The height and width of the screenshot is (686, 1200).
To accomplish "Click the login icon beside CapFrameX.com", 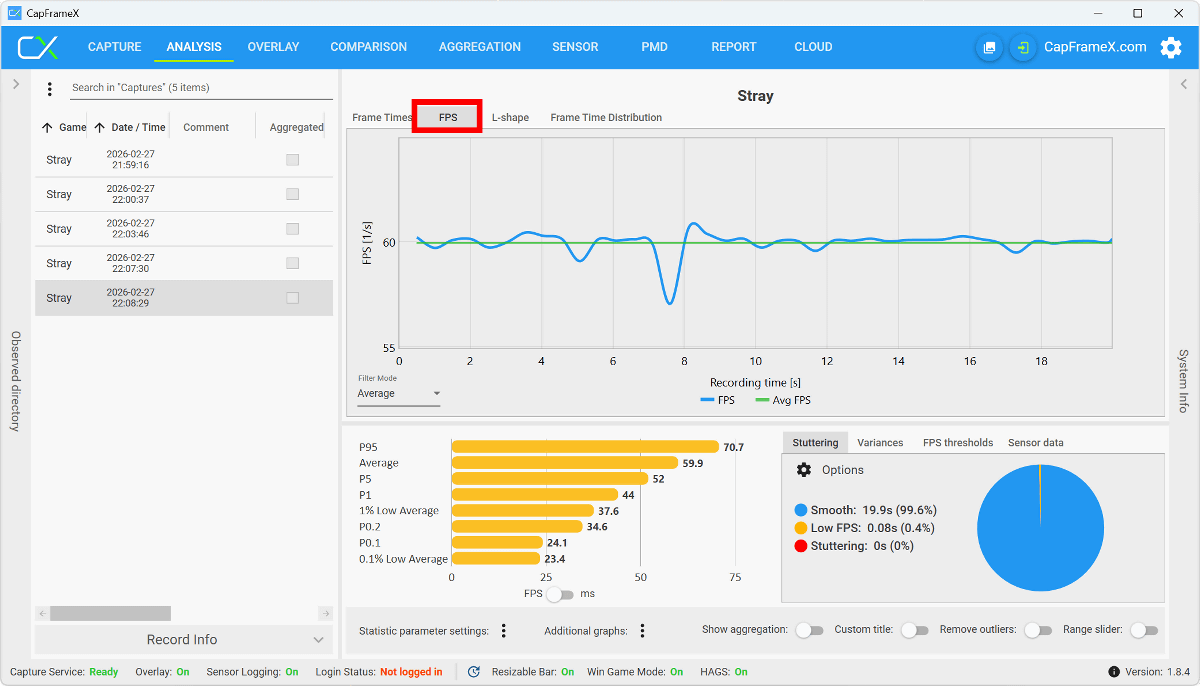I will (1022, 47).
